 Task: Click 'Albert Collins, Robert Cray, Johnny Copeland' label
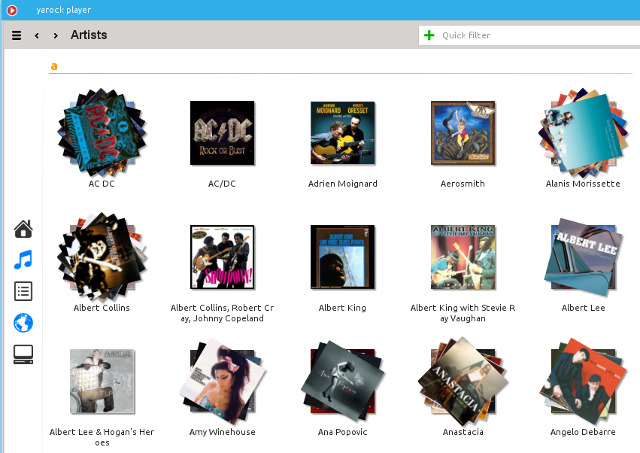pyautogui.click(x=222, y=313)
